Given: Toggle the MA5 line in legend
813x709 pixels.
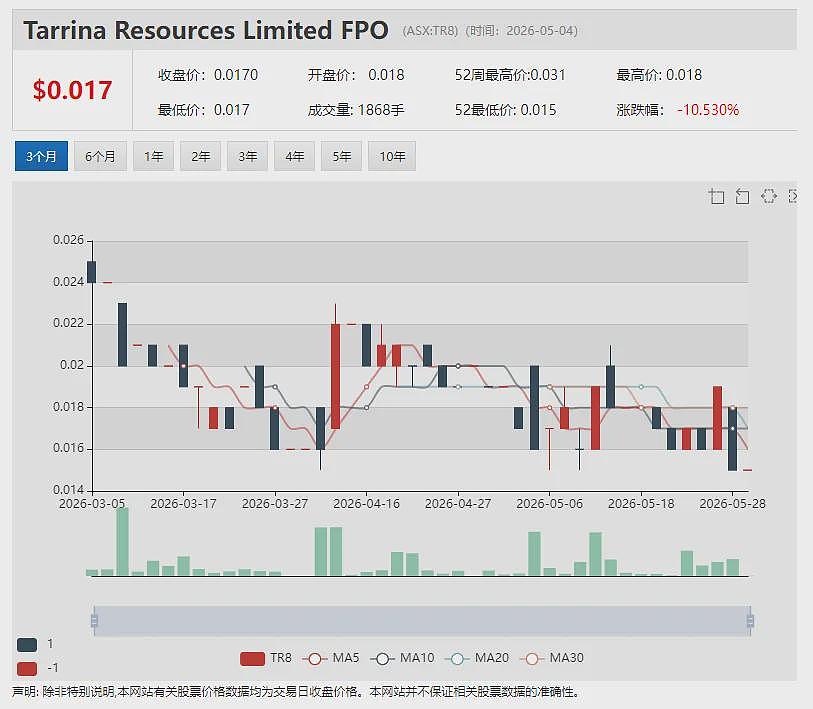Looking at the screenshot, I should [331, 658].
